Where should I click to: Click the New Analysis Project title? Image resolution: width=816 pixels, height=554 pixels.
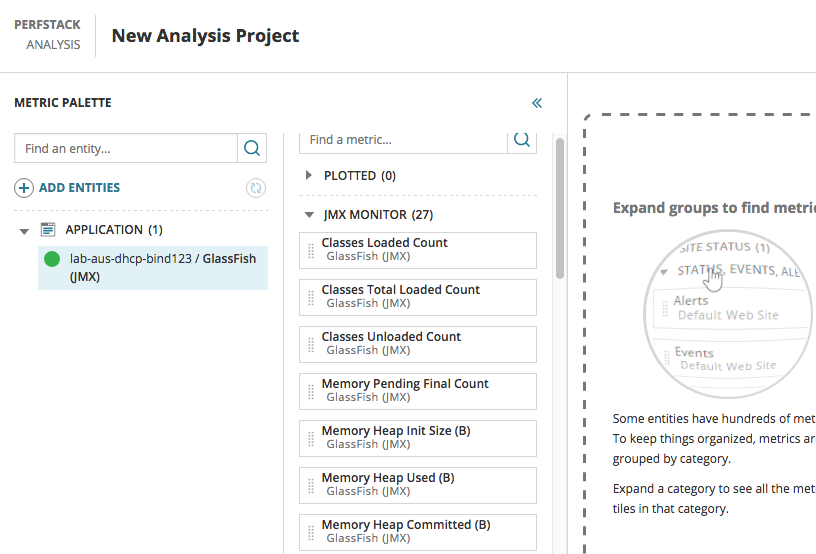(206, 36)
